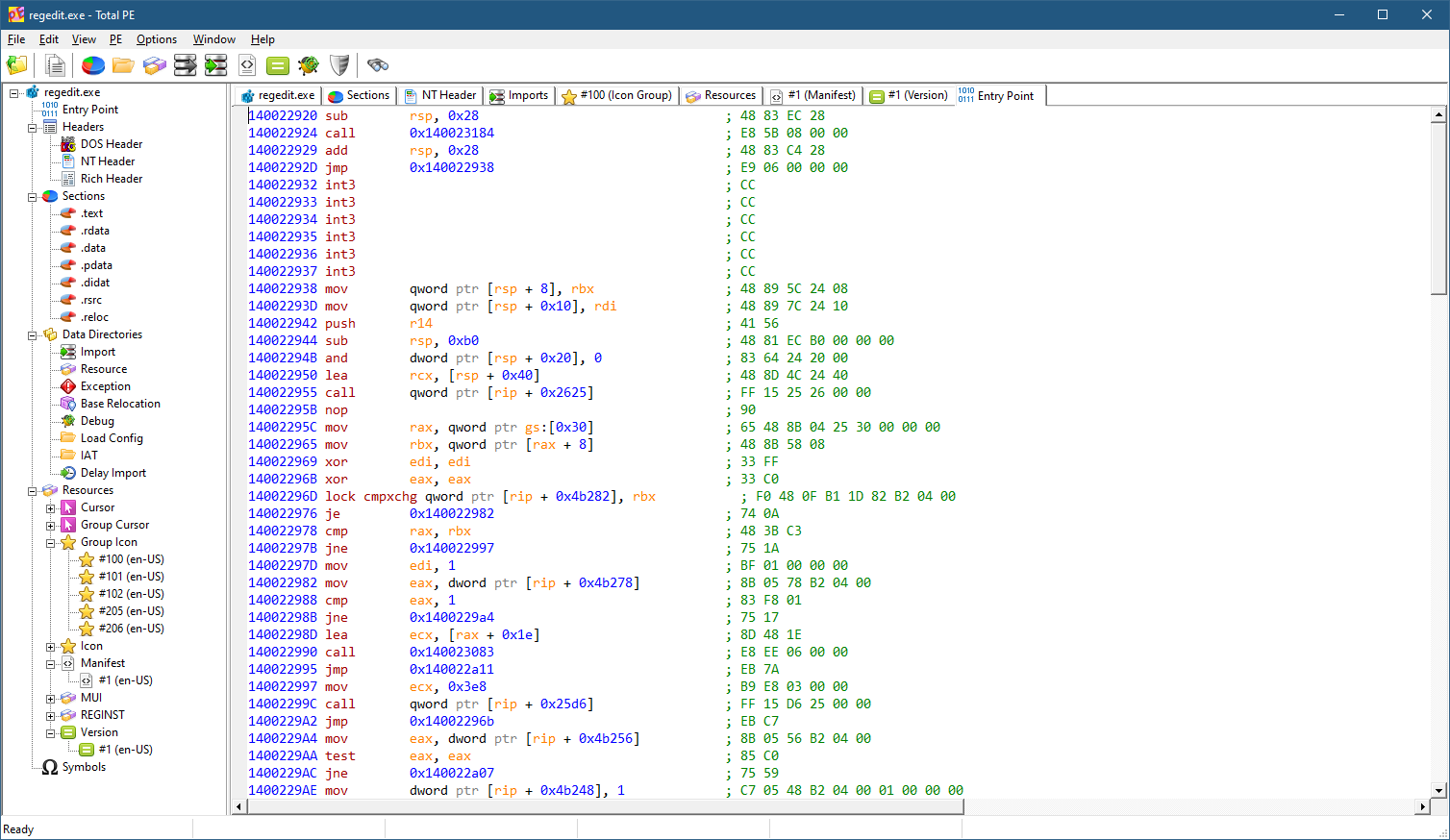Click the Open File toolbar icon

[16, 65]
